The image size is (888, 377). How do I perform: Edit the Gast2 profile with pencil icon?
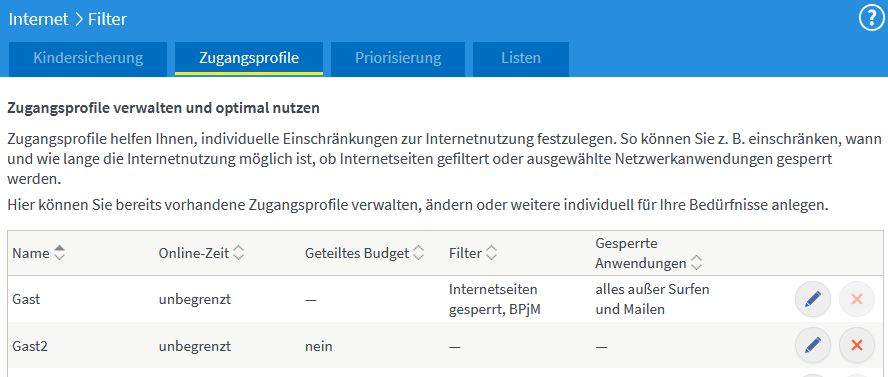click(x=813, y=345)
